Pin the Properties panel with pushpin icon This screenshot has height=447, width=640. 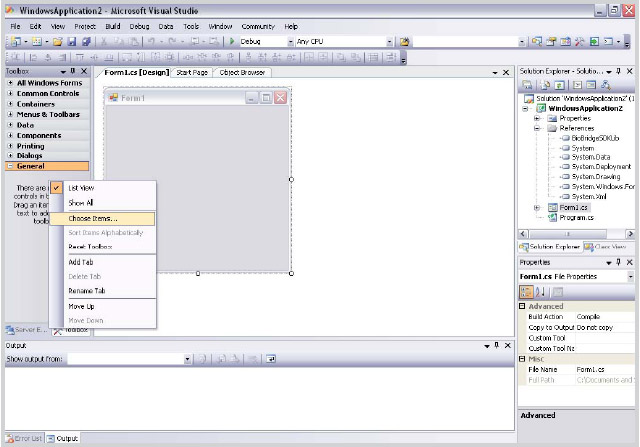(618, 262)
